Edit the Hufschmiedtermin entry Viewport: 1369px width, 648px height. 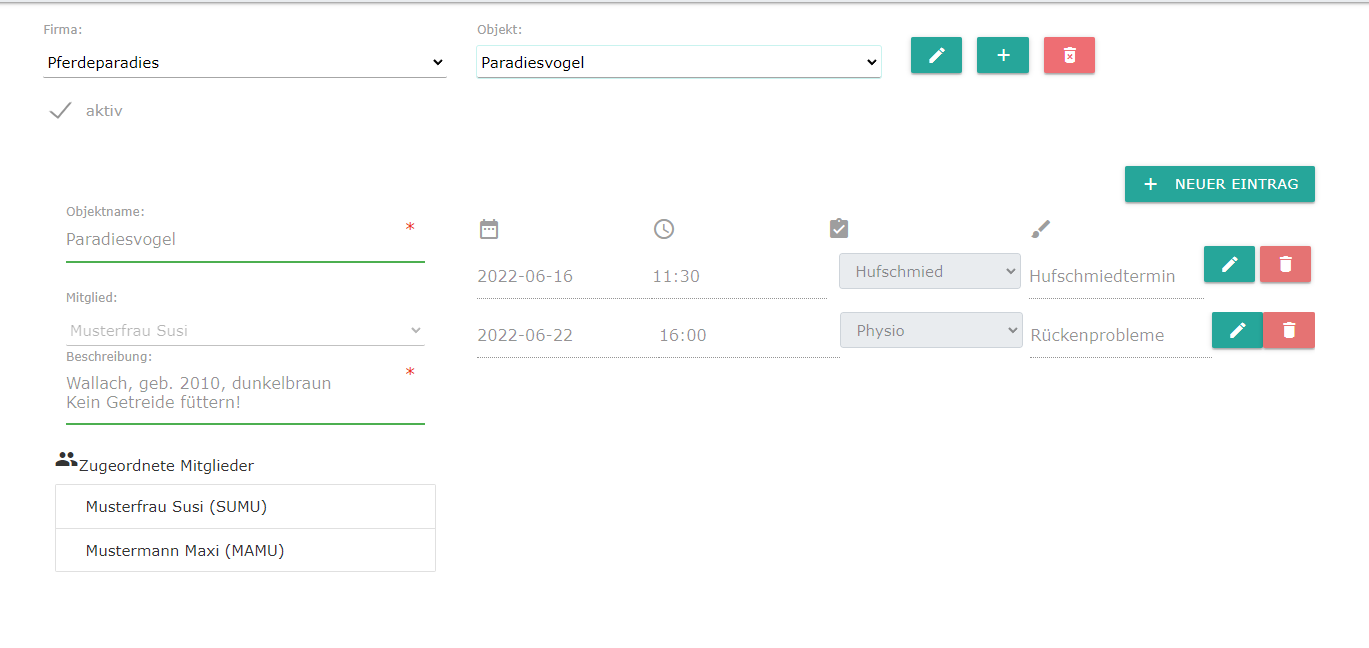(x=1229, y=264)
